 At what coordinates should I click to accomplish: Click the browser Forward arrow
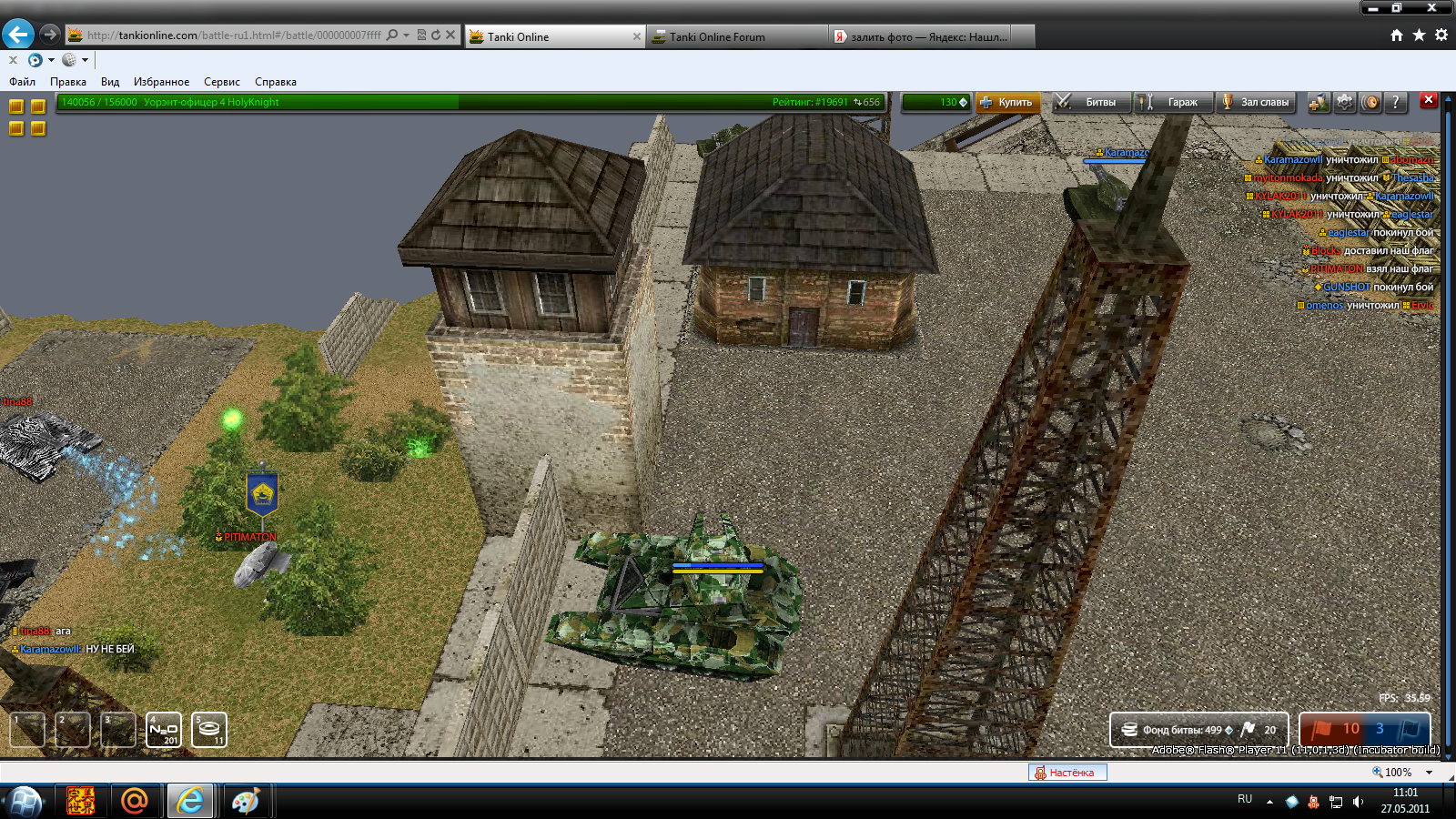tap(50, 35)
